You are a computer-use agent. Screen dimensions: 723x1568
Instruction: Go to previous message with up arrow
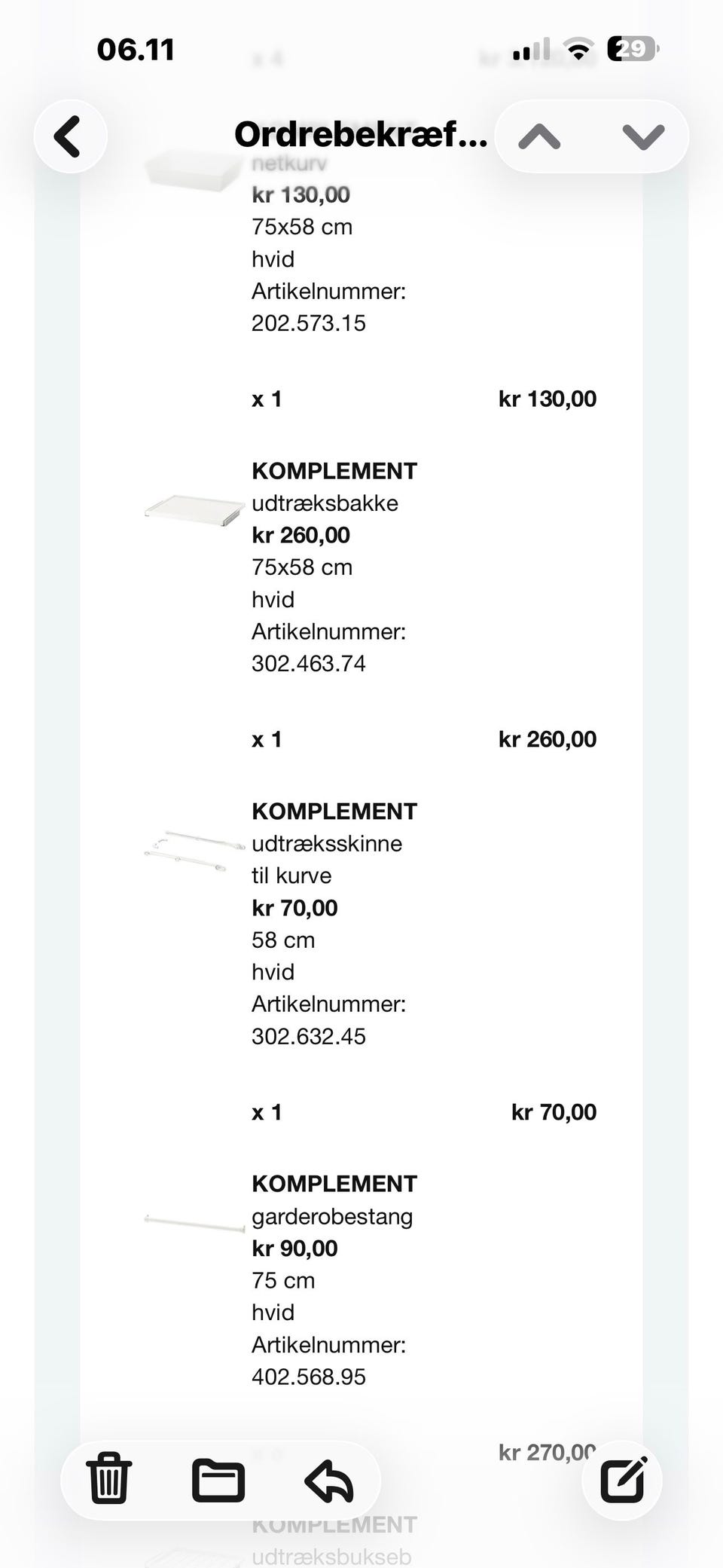[539, 137]
